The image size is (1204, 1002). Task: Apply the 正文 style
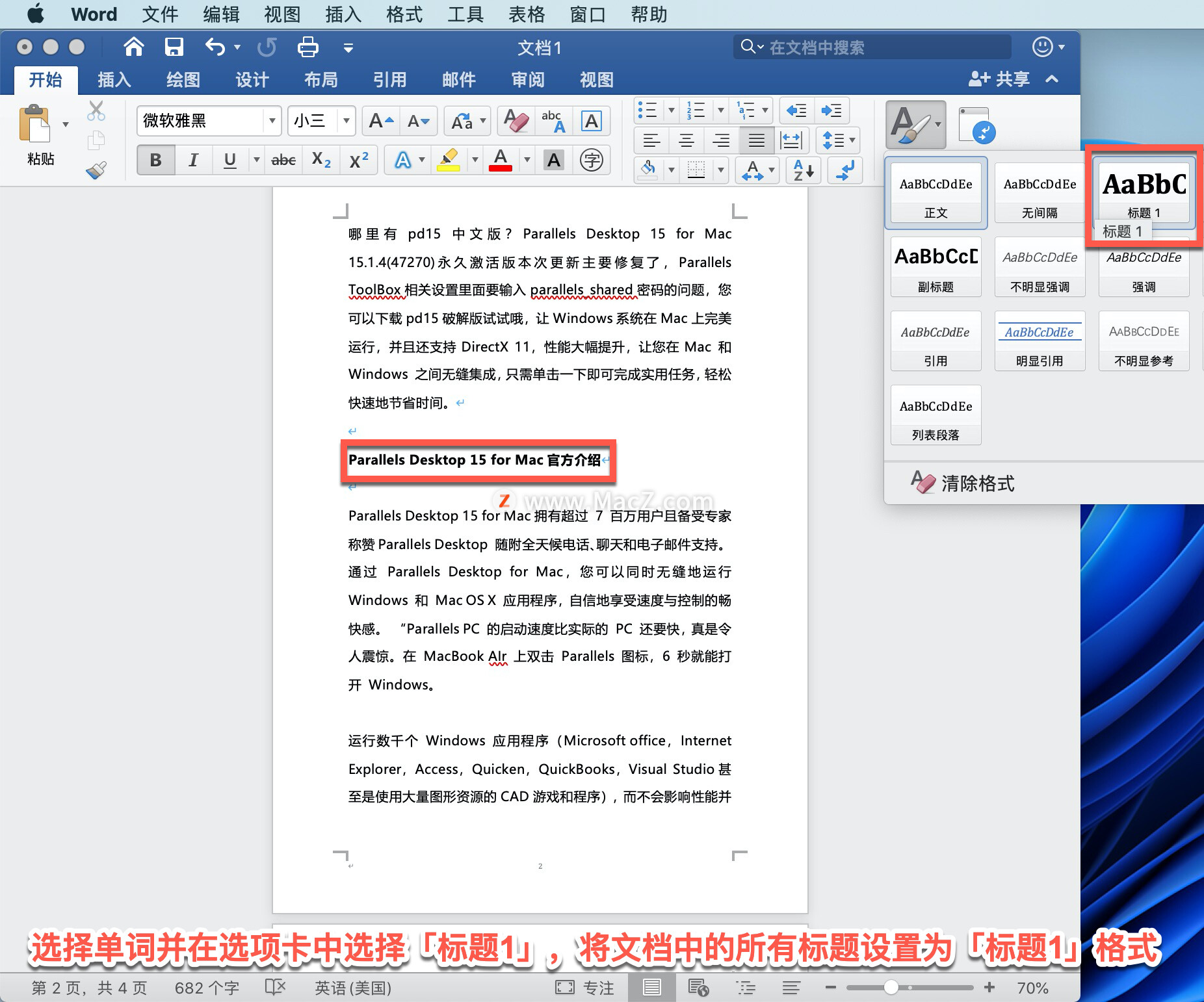[936, 192]
